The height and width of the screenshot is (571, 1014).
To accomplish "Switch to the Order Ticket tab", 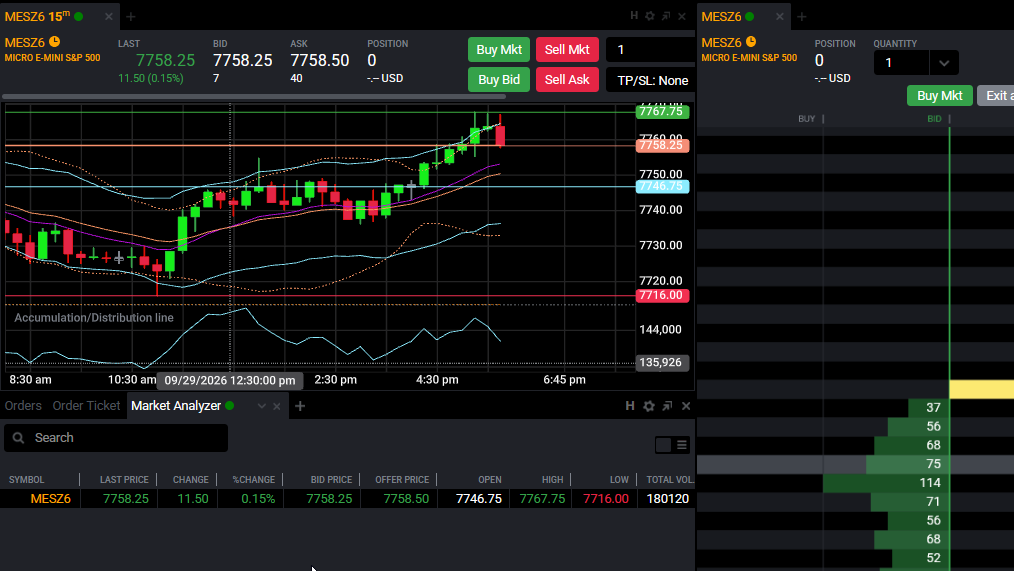I will 86,405.
